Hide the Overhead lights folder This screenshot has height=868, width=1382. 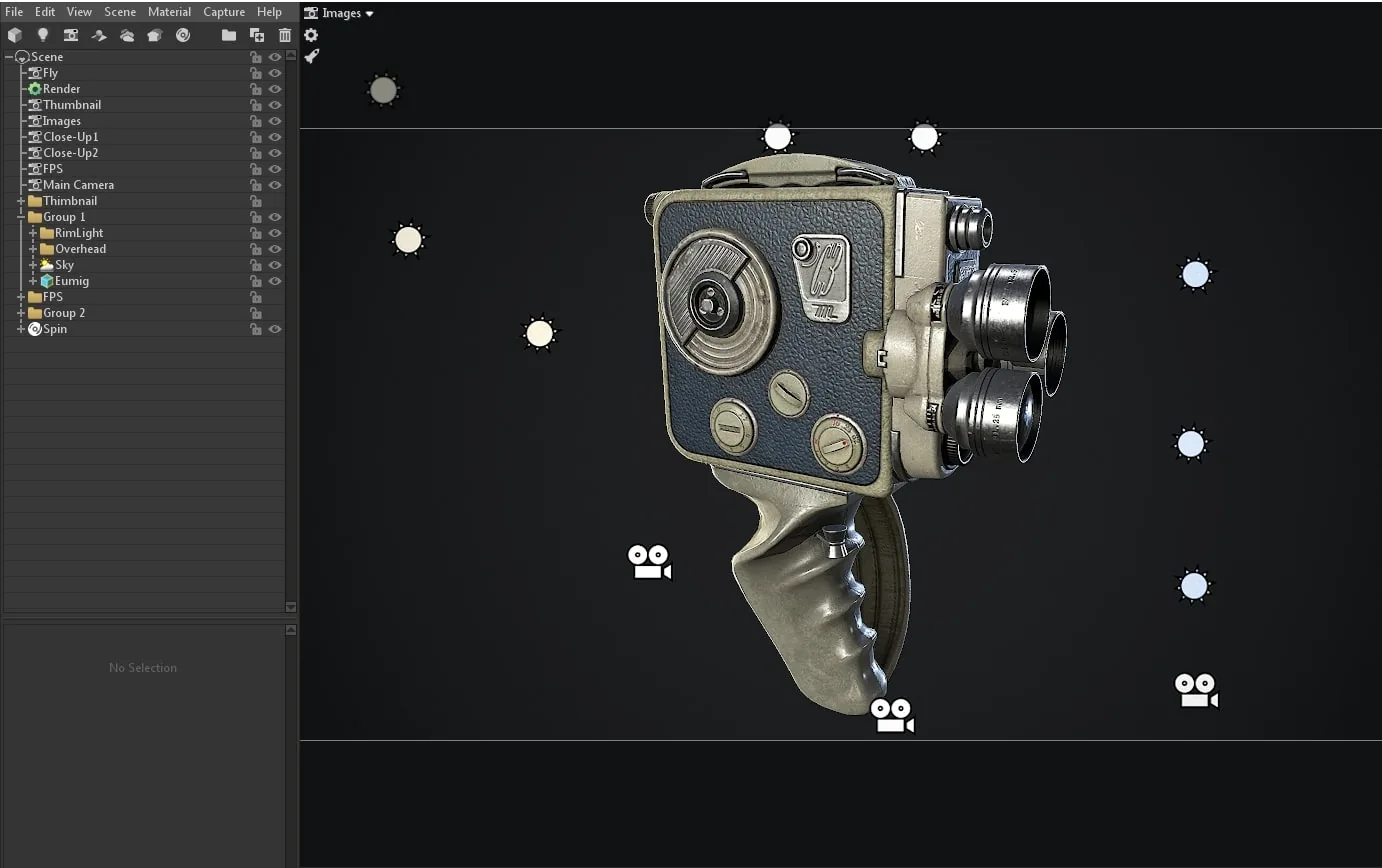(x=275, y=249)
